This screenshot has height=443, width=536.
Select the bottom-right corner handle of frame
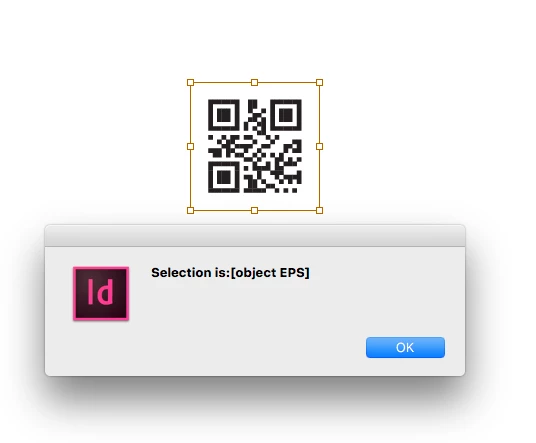pos(319,210)
